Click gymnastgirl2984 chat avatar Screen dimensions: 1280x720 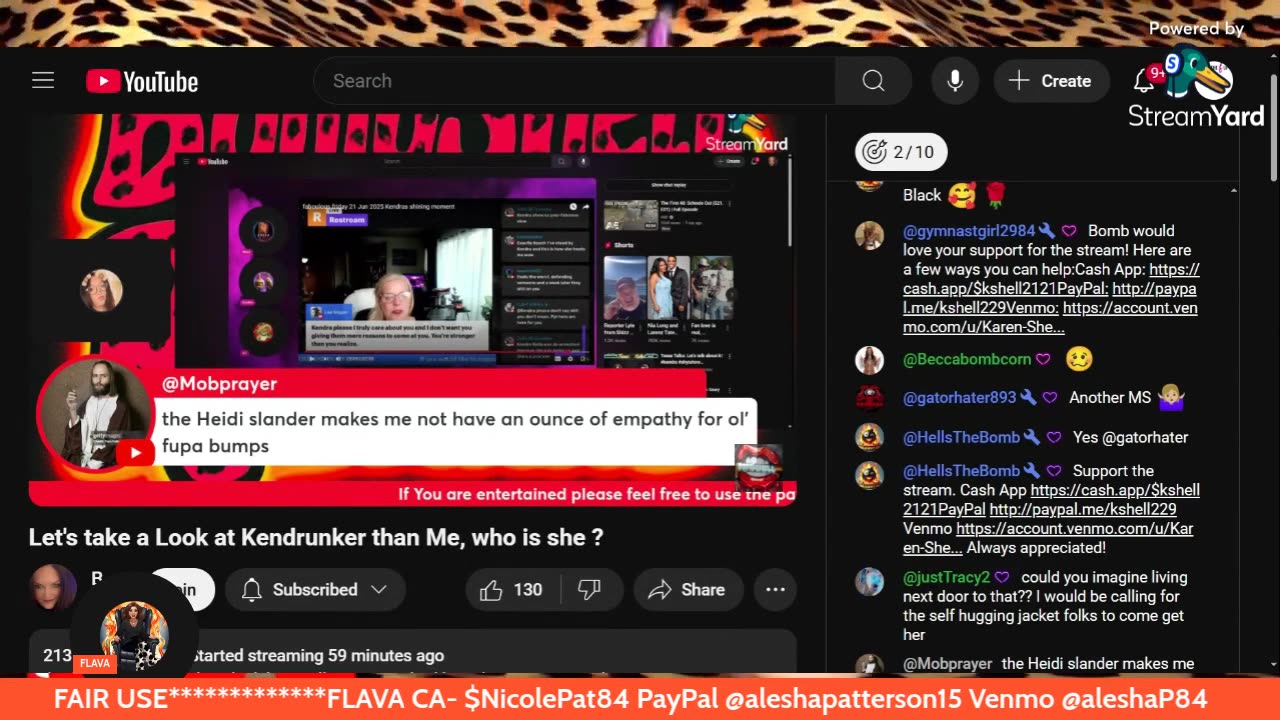click(869, 235)
